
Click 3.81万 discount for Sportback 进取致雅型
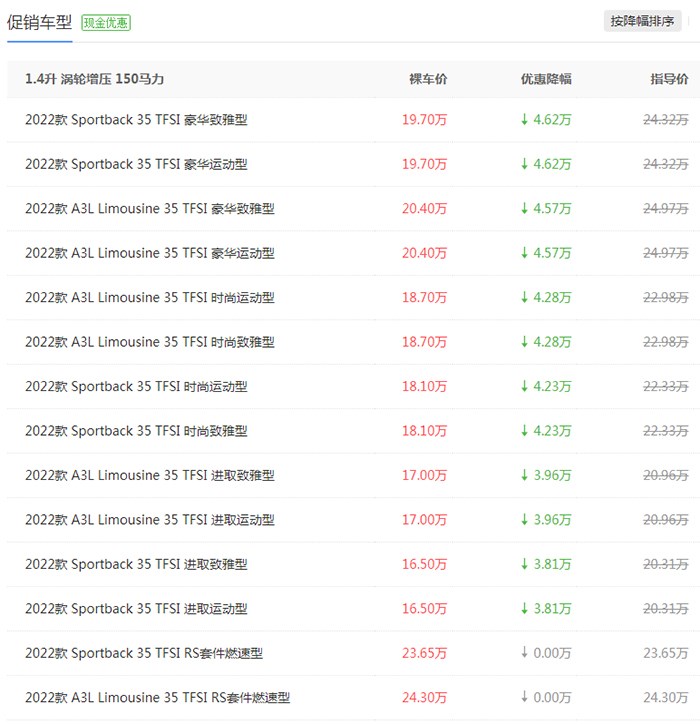[546, 564]
